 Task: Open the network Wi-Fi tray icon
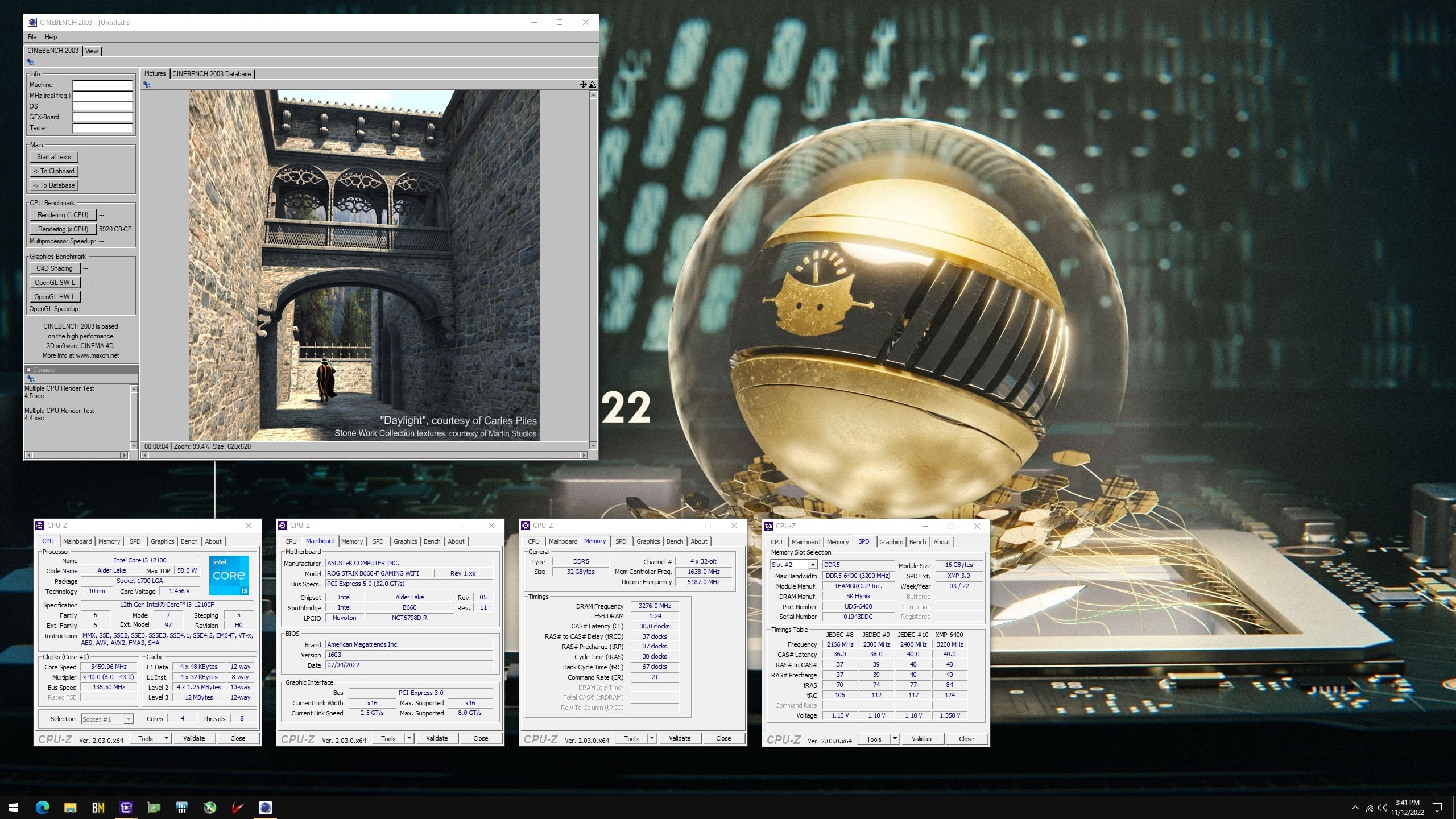[x=1370, y=808]
